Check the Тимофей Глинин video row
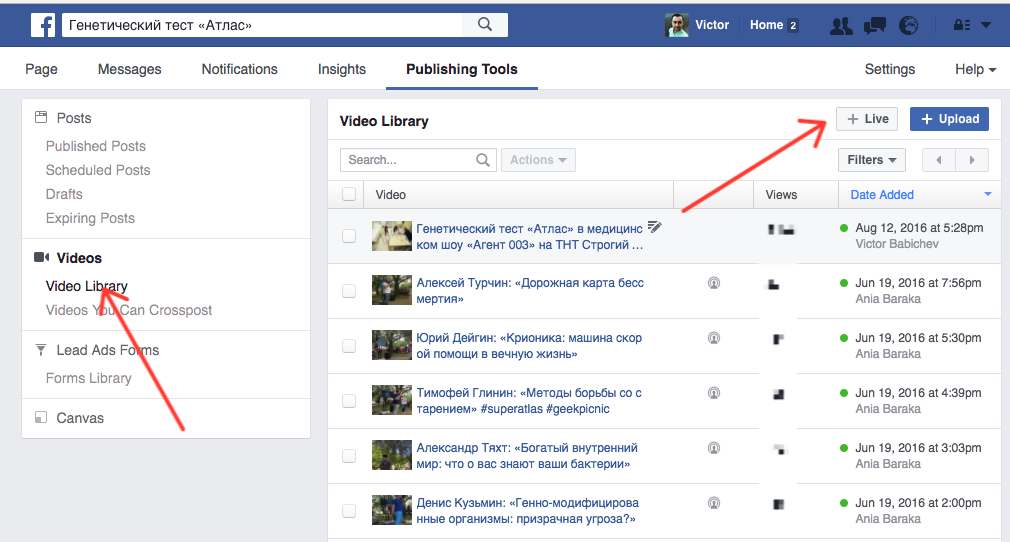This screenshot has width=1010, height=542. [348, 401]
